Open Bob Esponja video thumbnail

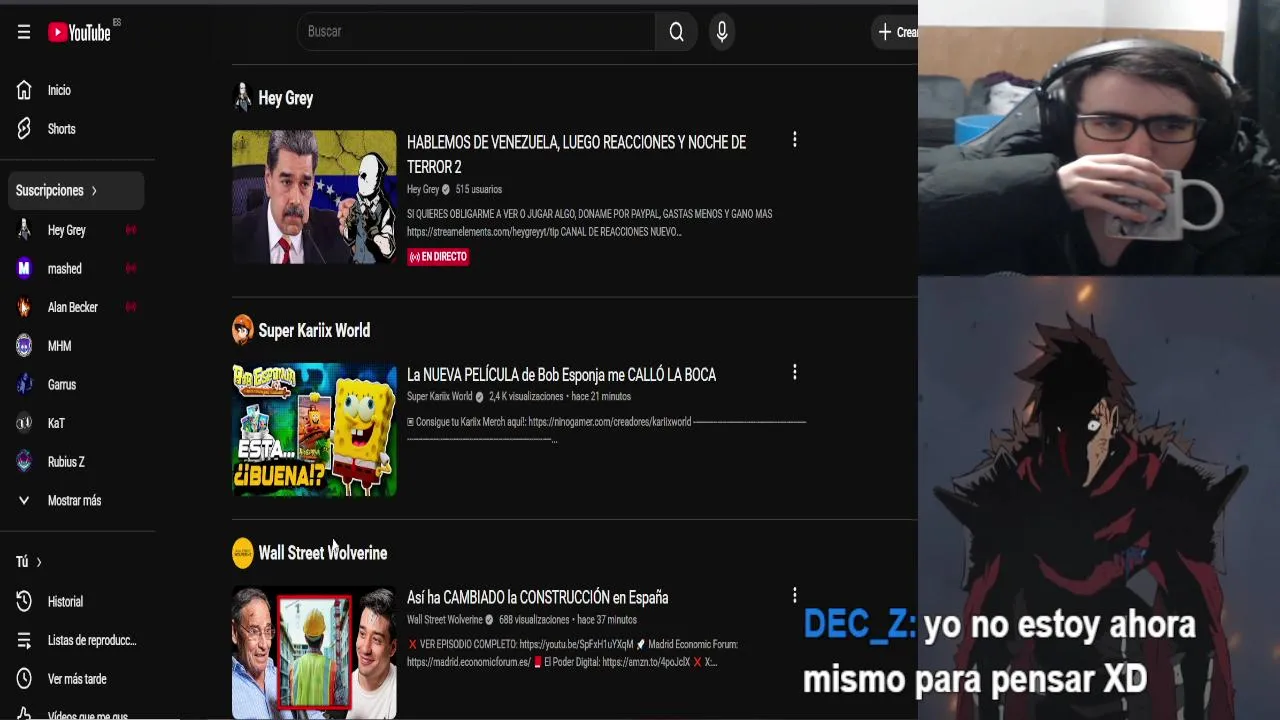point(314,429)
